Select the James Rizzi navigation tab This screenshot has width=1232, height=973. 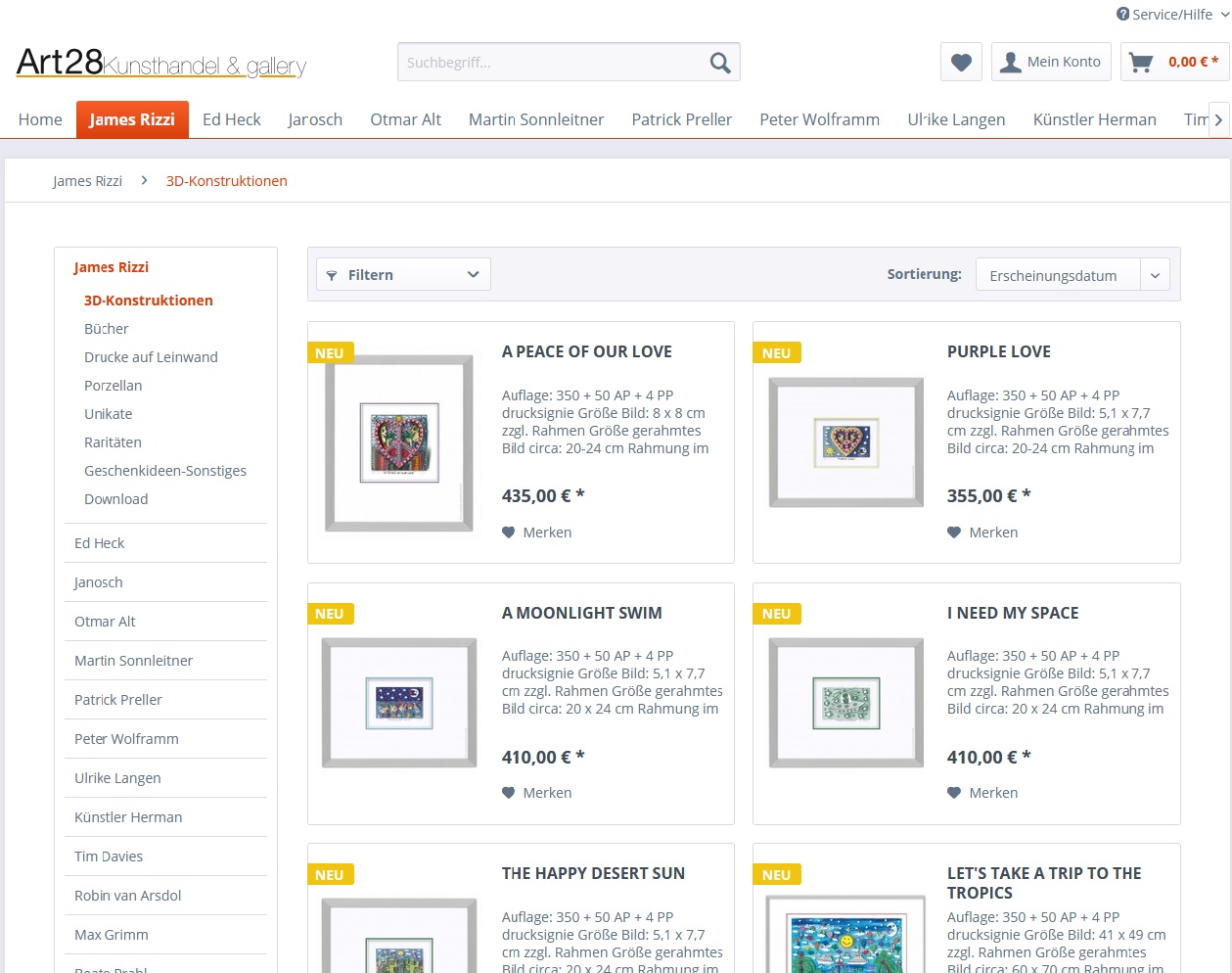(x=132, y=119)
